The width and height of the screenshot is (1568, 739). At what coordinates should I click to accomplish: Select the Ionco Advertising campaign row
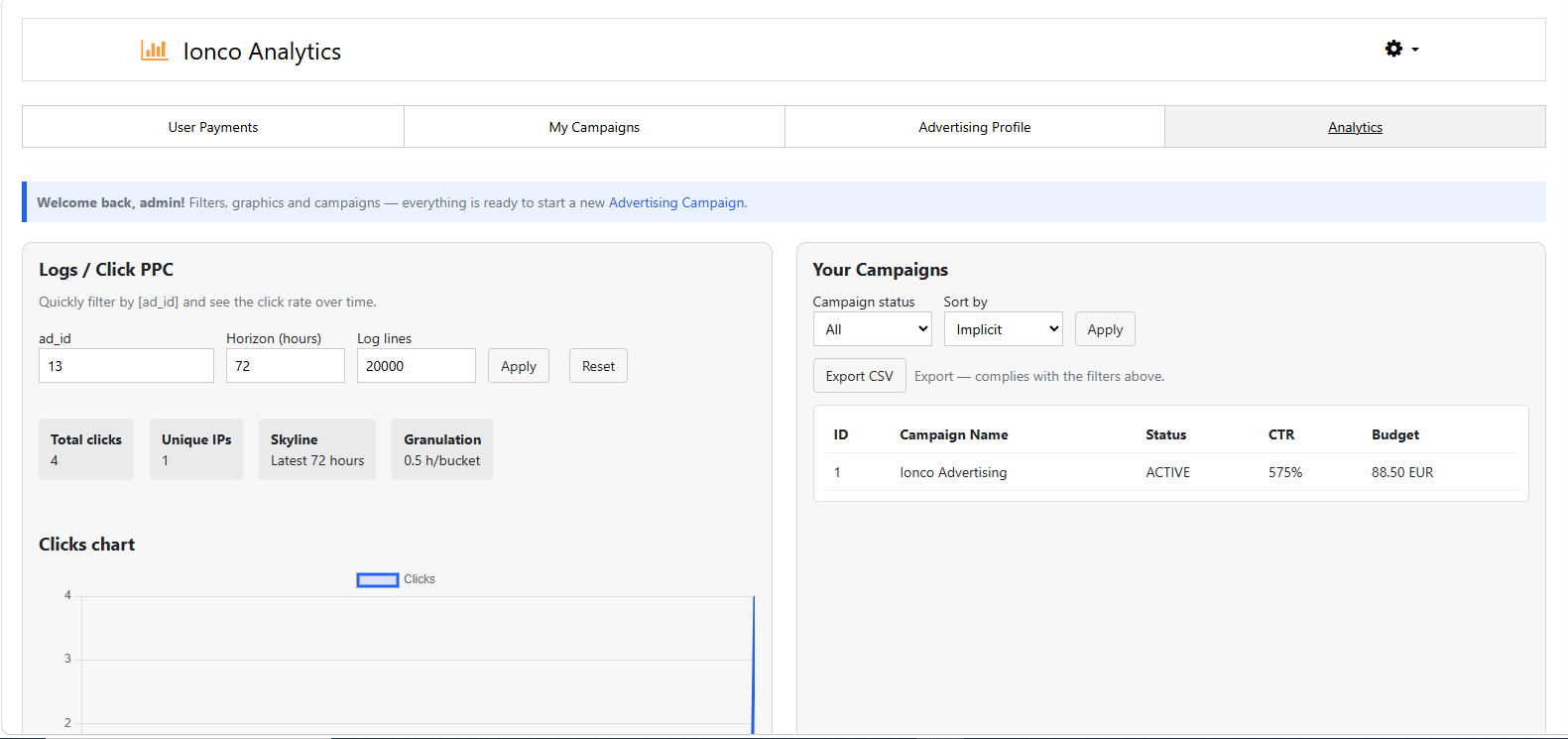pos(1171,472)
